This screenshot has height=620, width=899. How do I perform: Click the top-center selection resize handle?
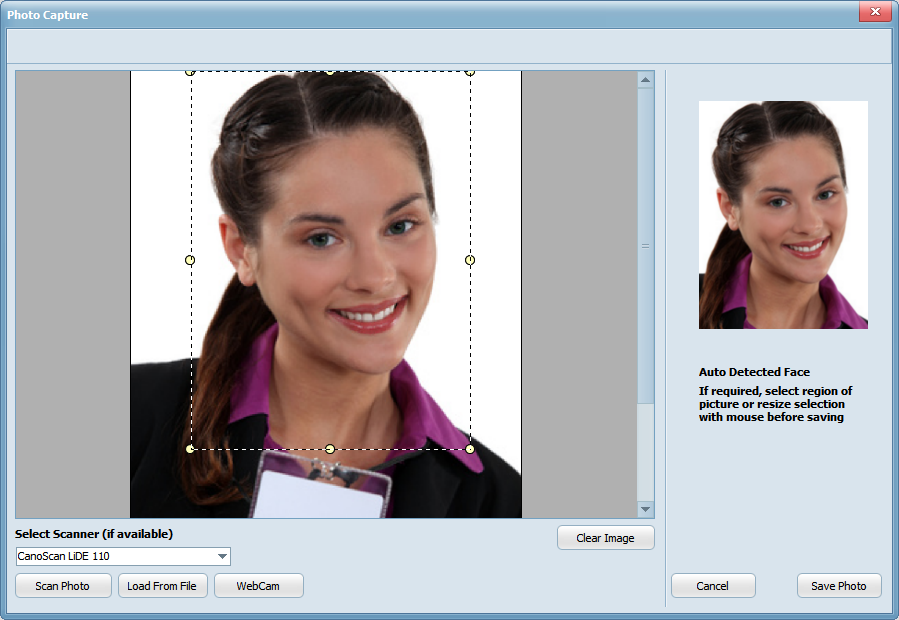point(330,72)
